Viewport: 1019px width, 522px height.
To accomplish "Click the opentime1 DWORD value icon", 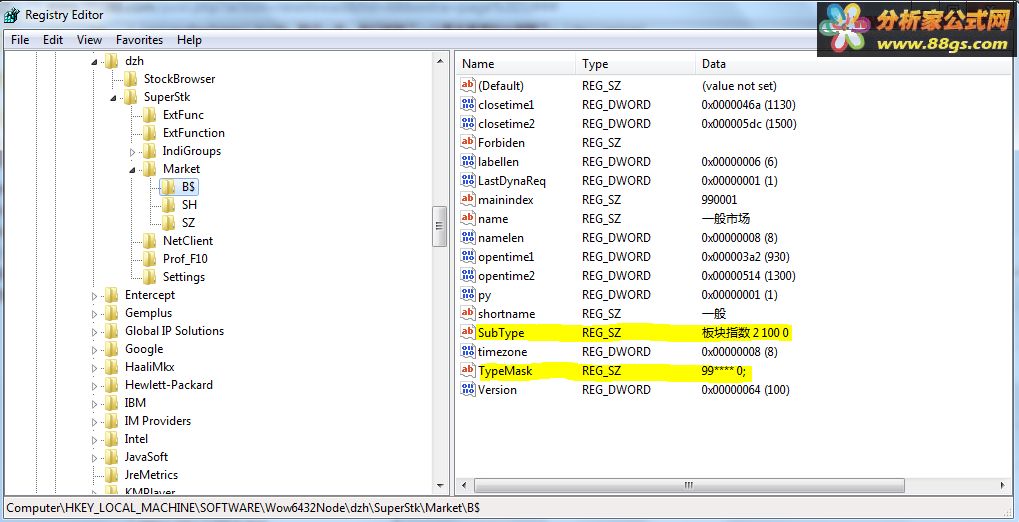I will pos(467,256).
